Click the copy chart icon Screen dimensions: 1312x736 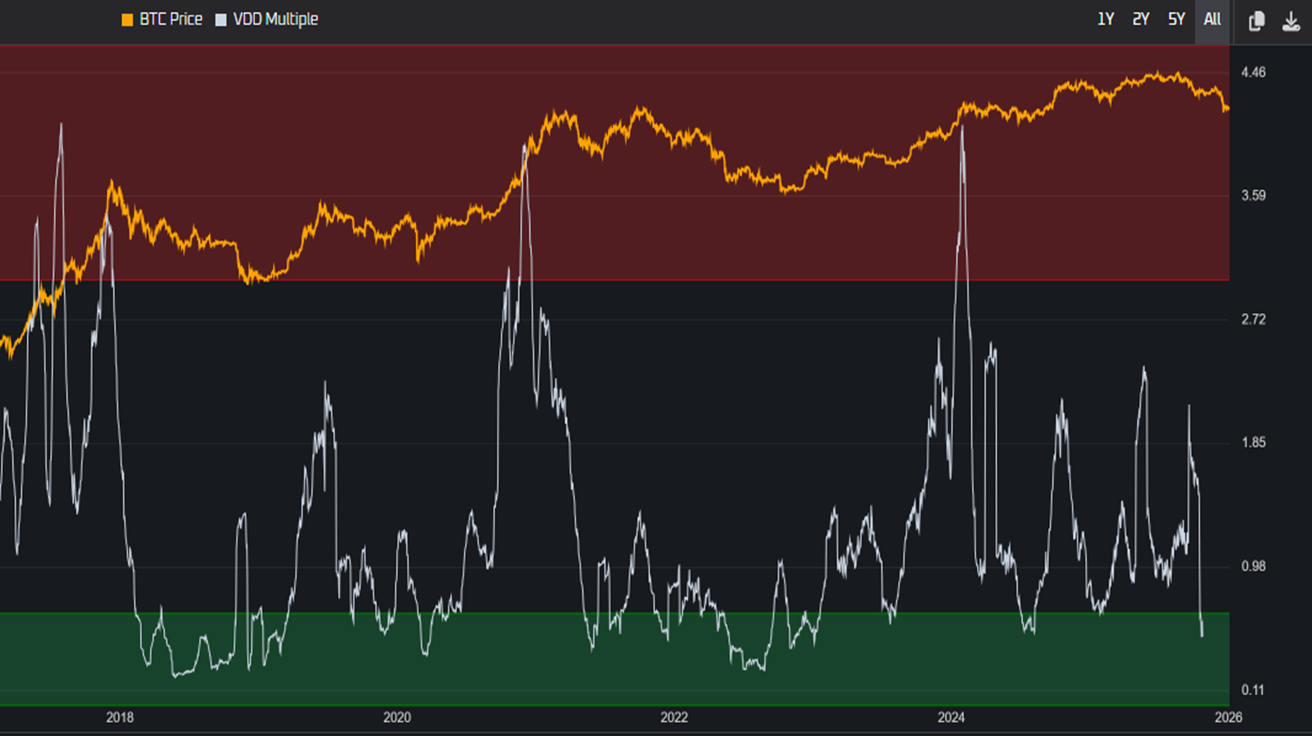click(x=1256, y=19)
